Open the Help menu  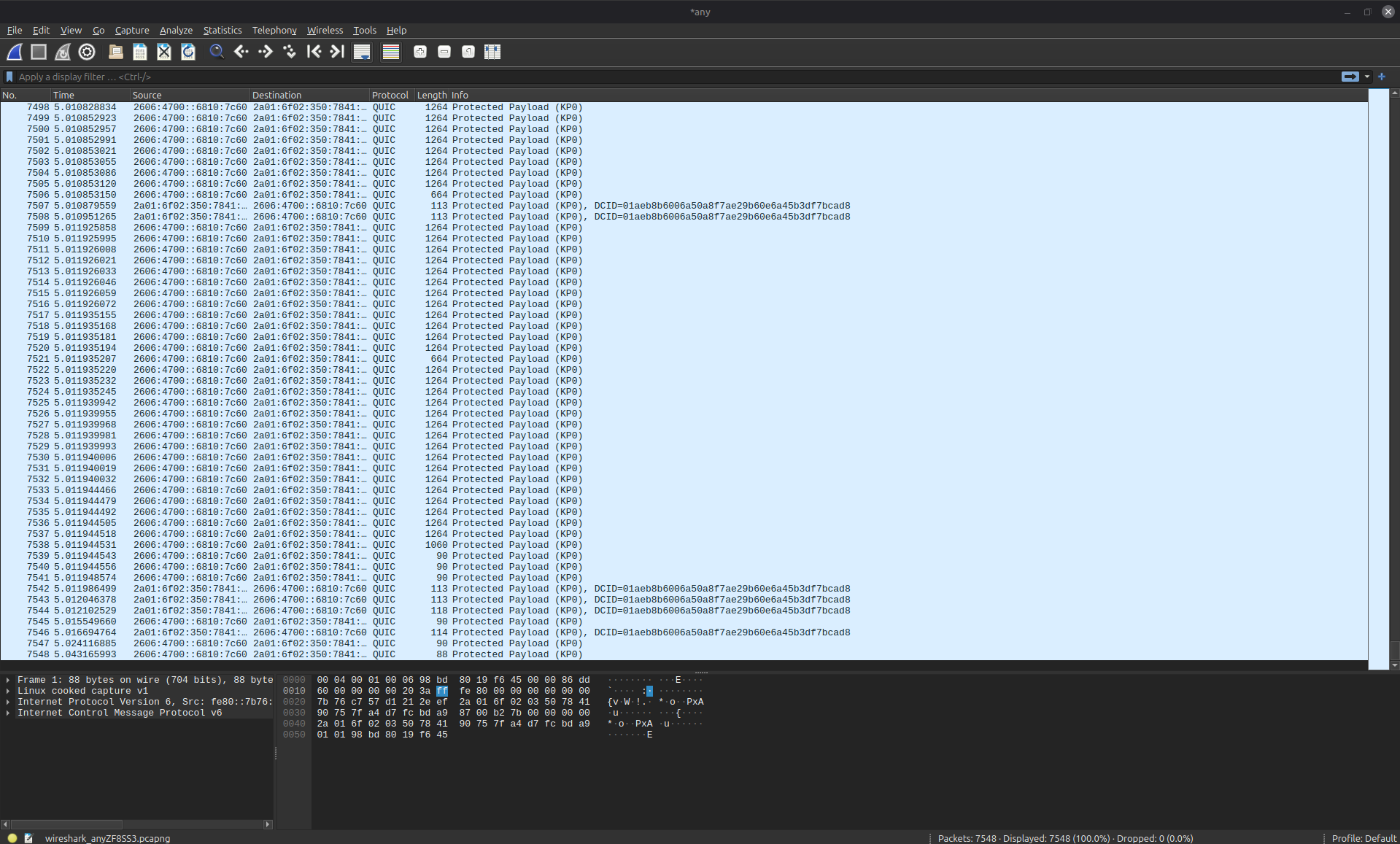pos(396,30)
